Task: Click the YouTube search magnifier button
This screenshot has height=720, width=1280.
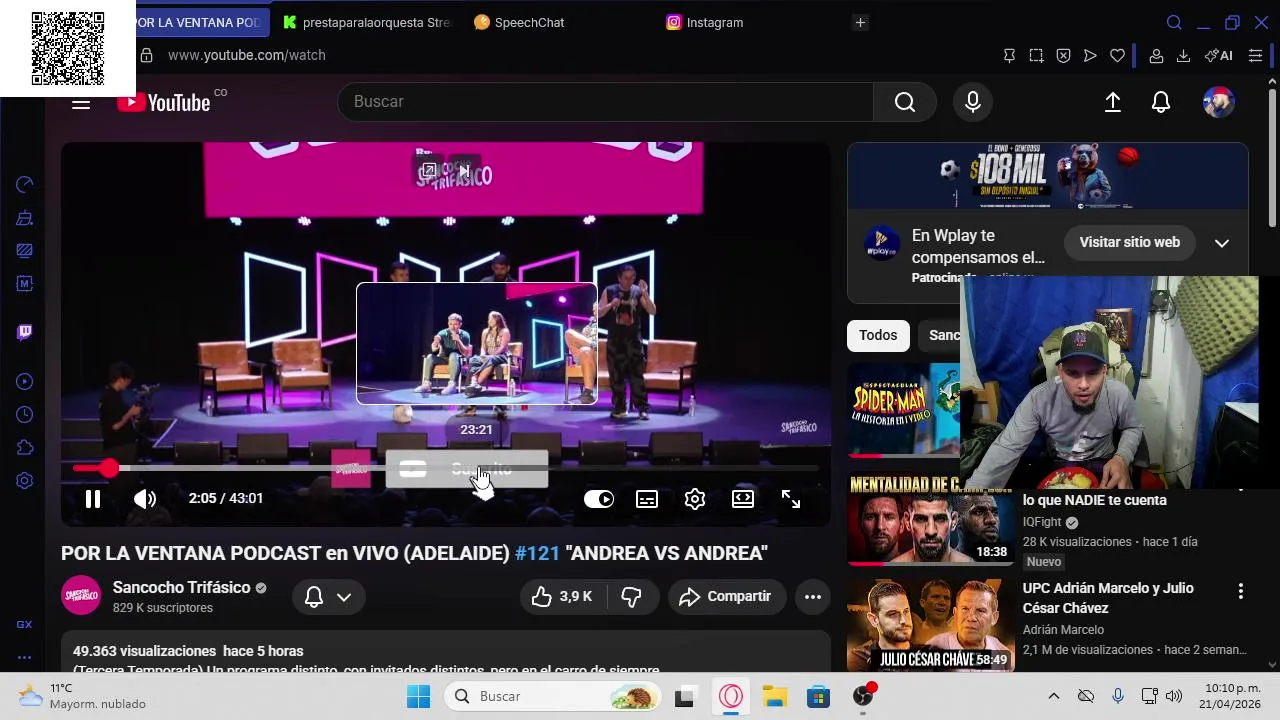Action: (905, 102)
